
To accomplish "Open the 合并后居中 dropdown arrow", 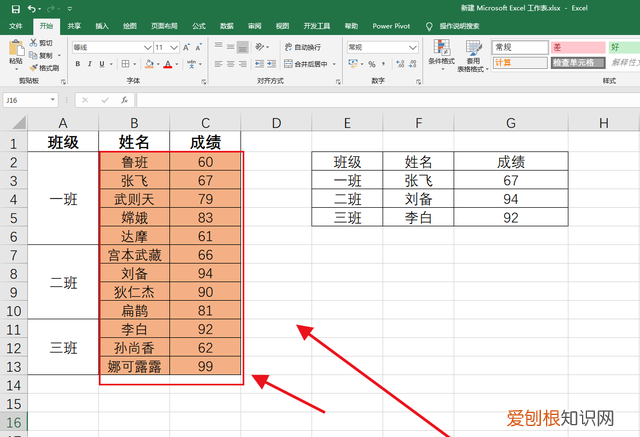I will coord(334,64).
